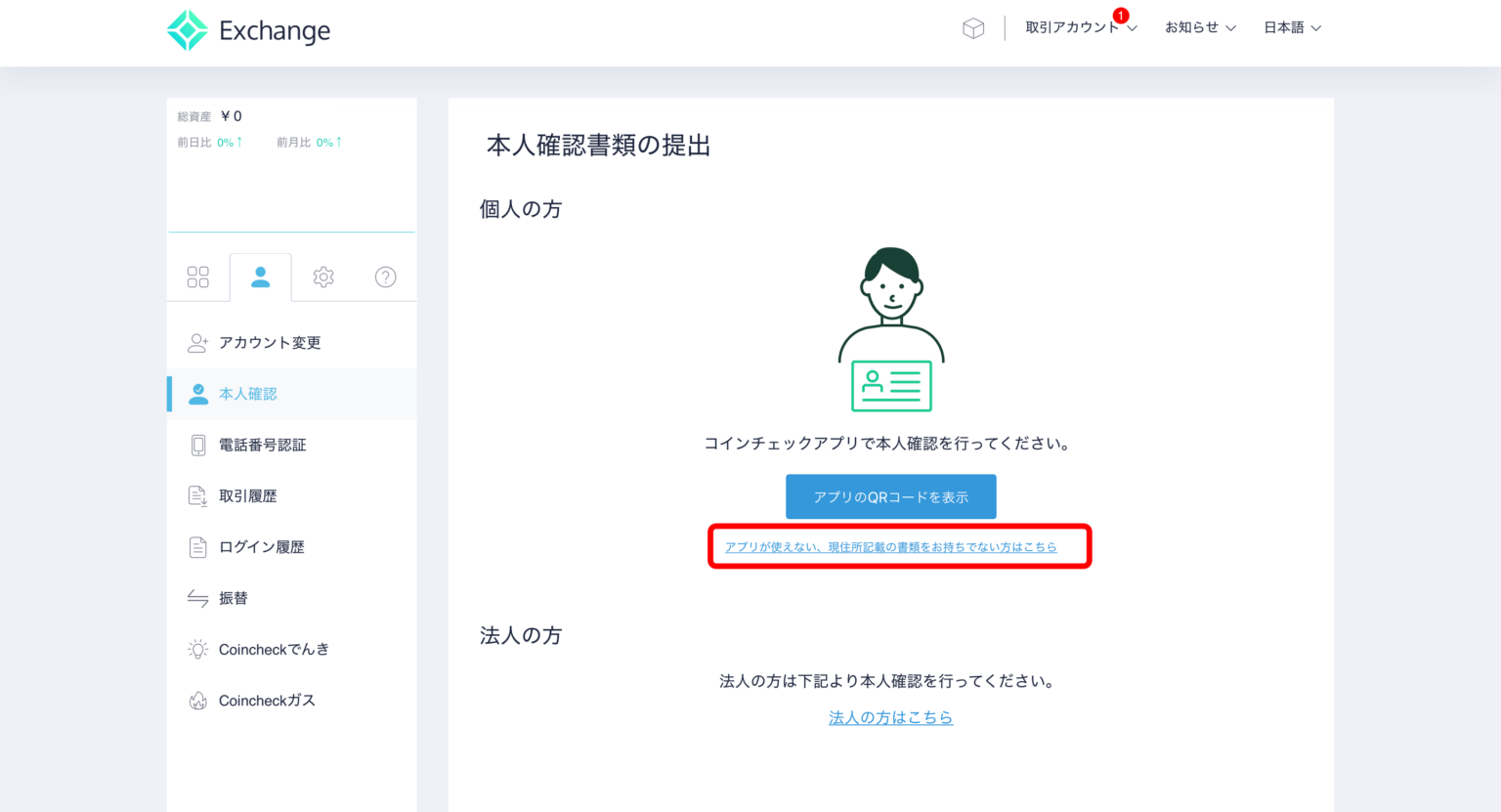Click the cube icon in header

tap(972, 28)
